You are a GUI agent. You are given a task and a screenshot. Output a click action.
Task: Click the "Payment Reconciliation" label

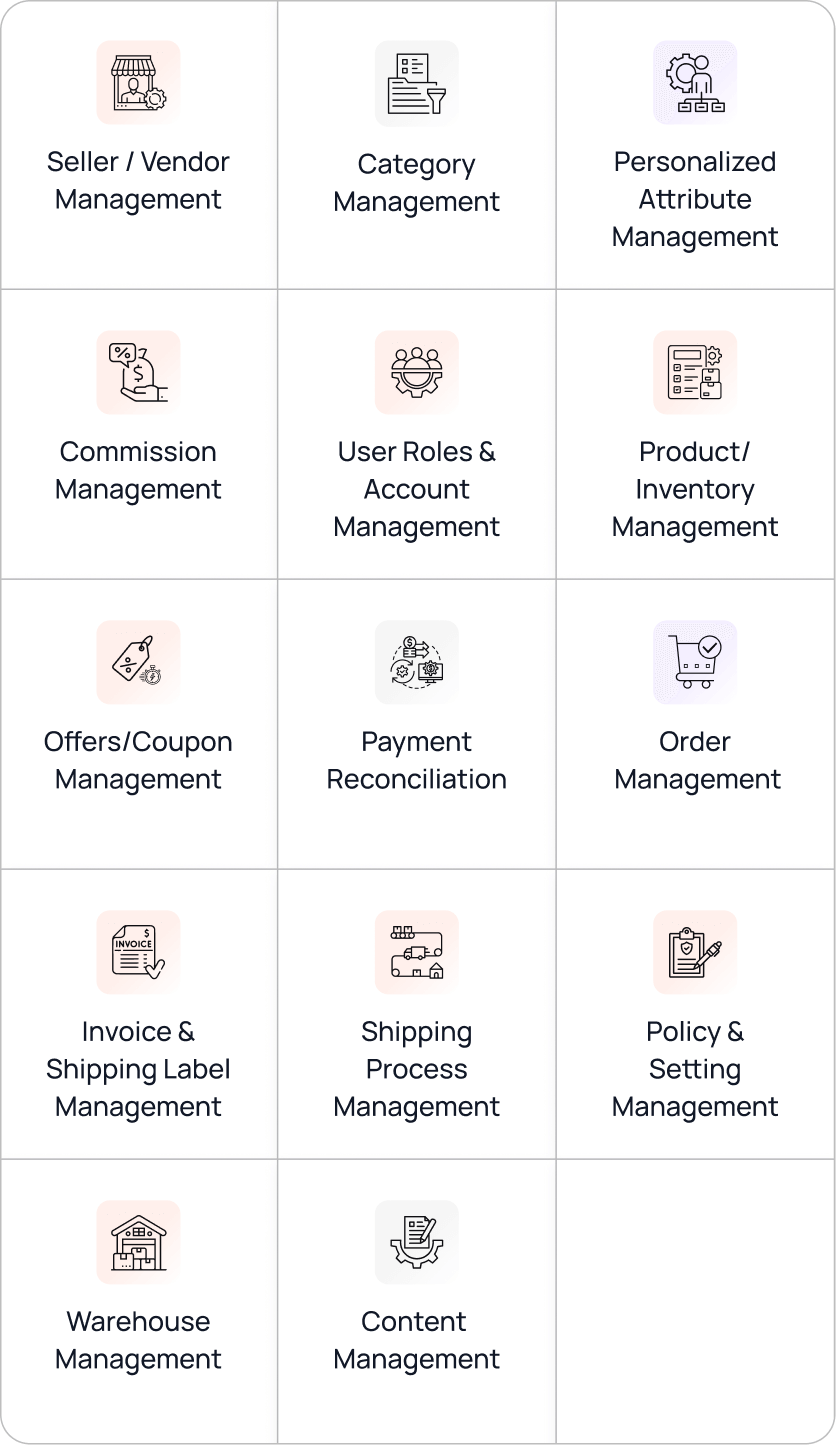tap(416, 760)
